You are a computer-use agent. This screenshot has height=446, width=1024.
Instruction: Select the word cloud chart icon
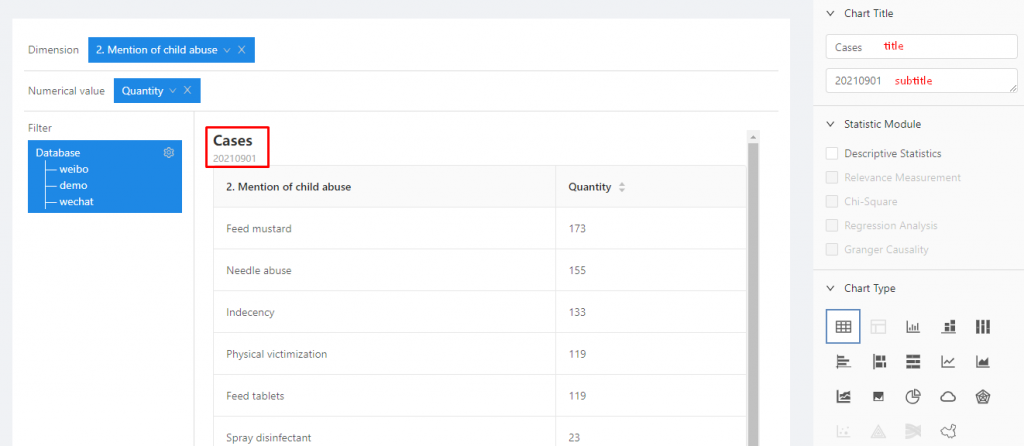point(948,396)
